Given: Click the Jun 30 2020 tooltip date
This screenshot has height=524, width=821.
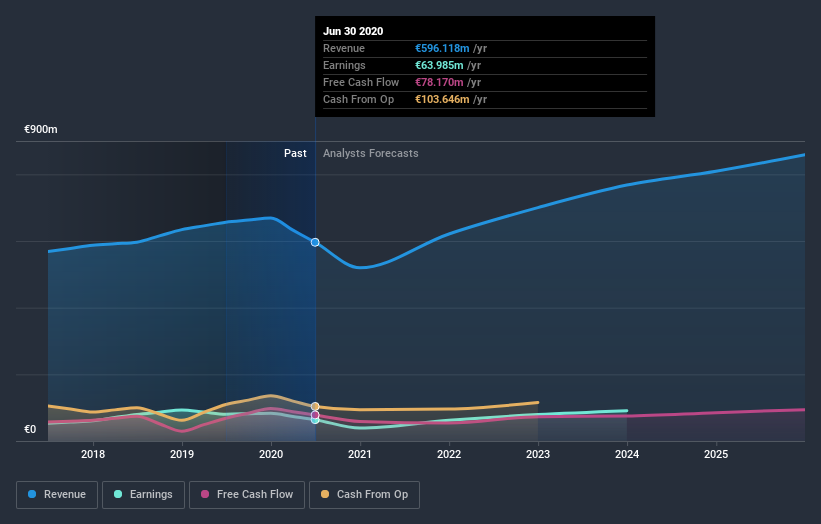Looking at the screenshot, I should pos(353,31).
